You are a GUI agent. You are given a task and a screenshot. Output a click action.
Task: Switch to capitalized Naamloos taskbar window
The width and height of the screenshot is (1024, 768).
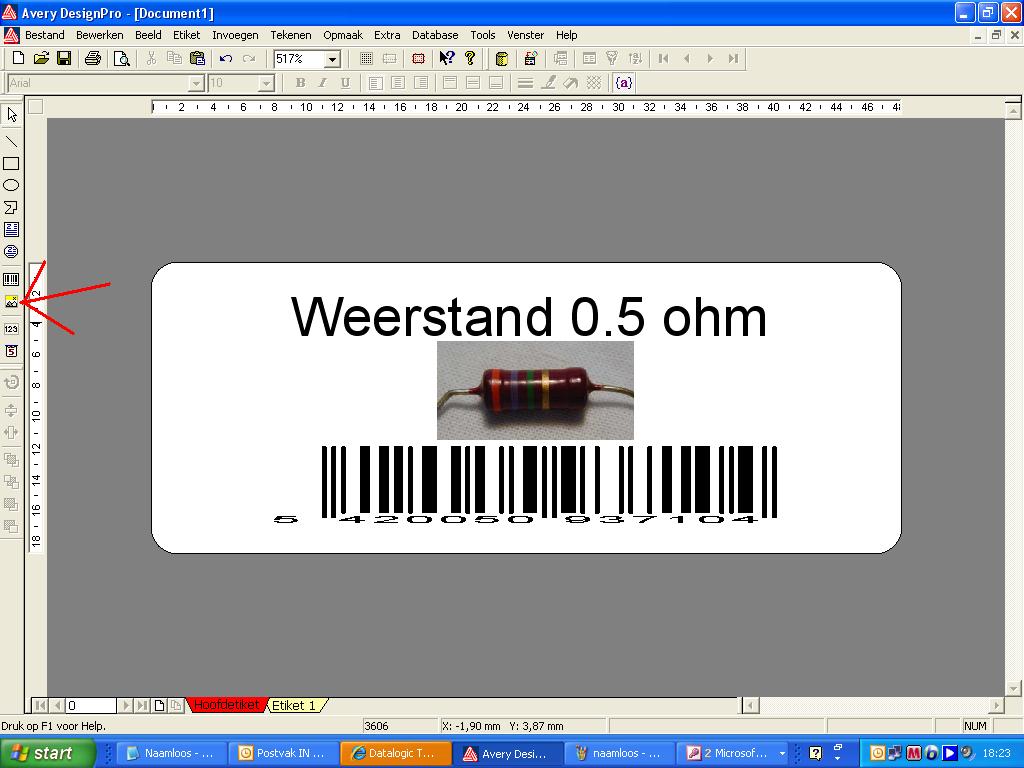coord(172,753)
